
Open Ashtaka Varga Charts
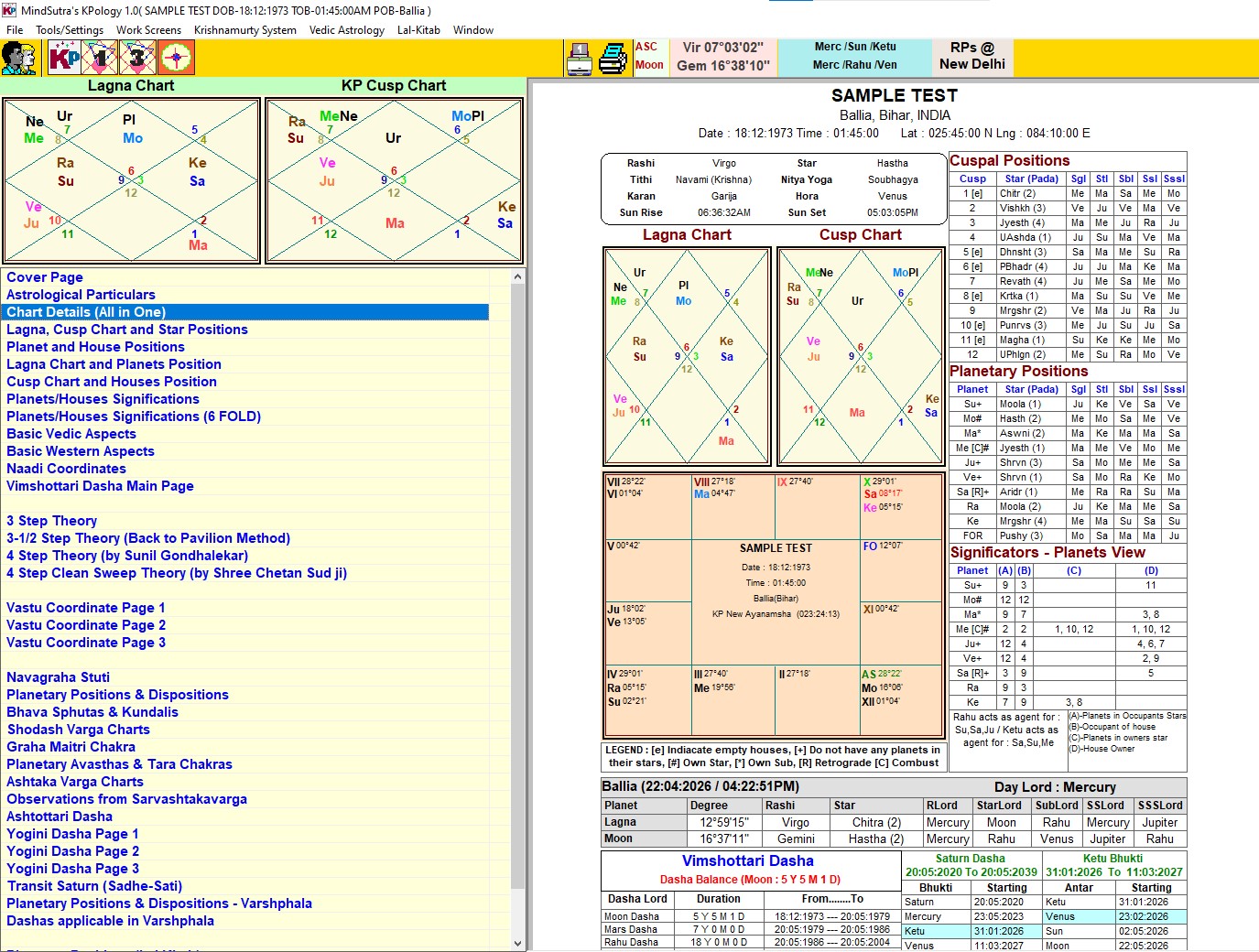(75, 782)
